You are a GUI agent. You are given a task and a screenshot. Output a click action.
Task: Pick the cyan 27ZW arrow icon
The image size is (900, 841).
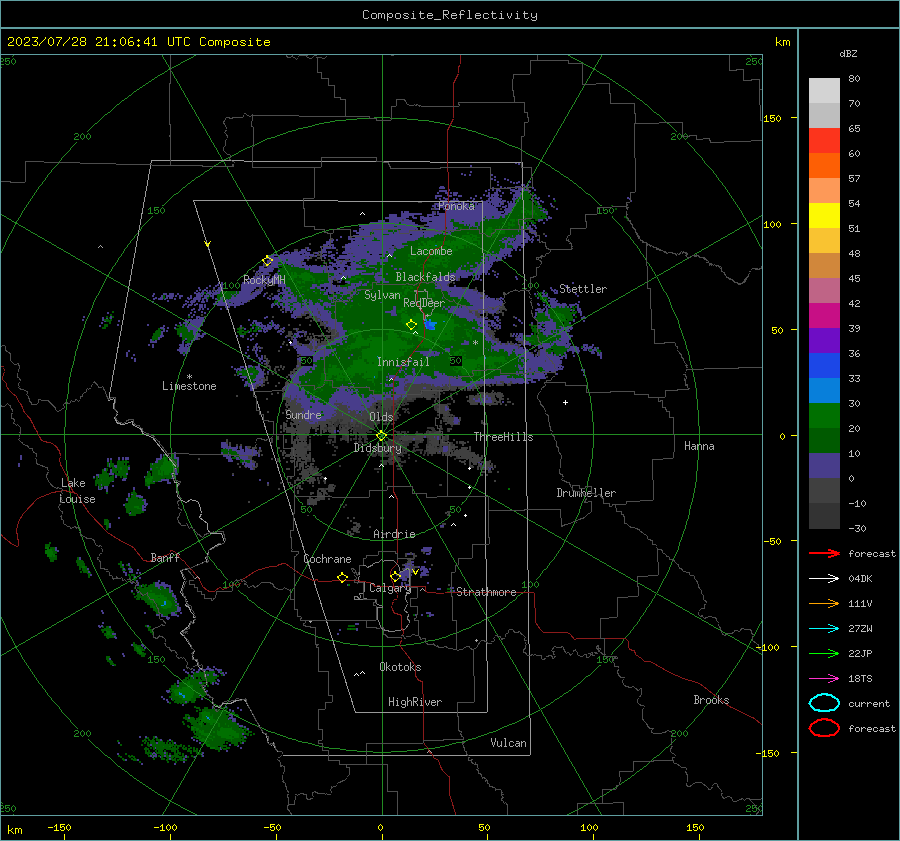(x=824, y=629)
